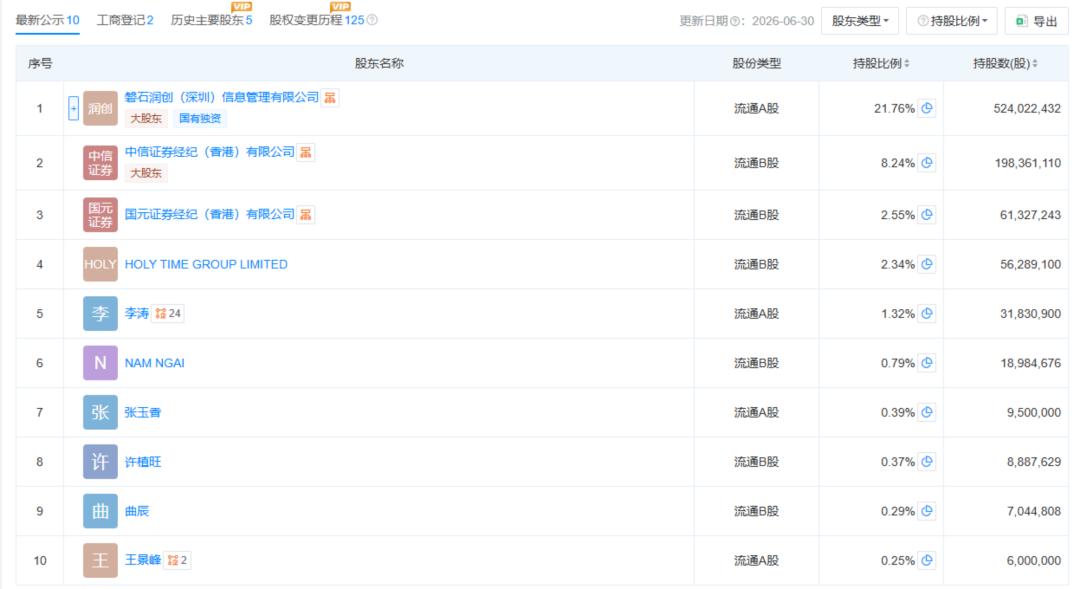Sort by 持股数(股) column header

1005,63
